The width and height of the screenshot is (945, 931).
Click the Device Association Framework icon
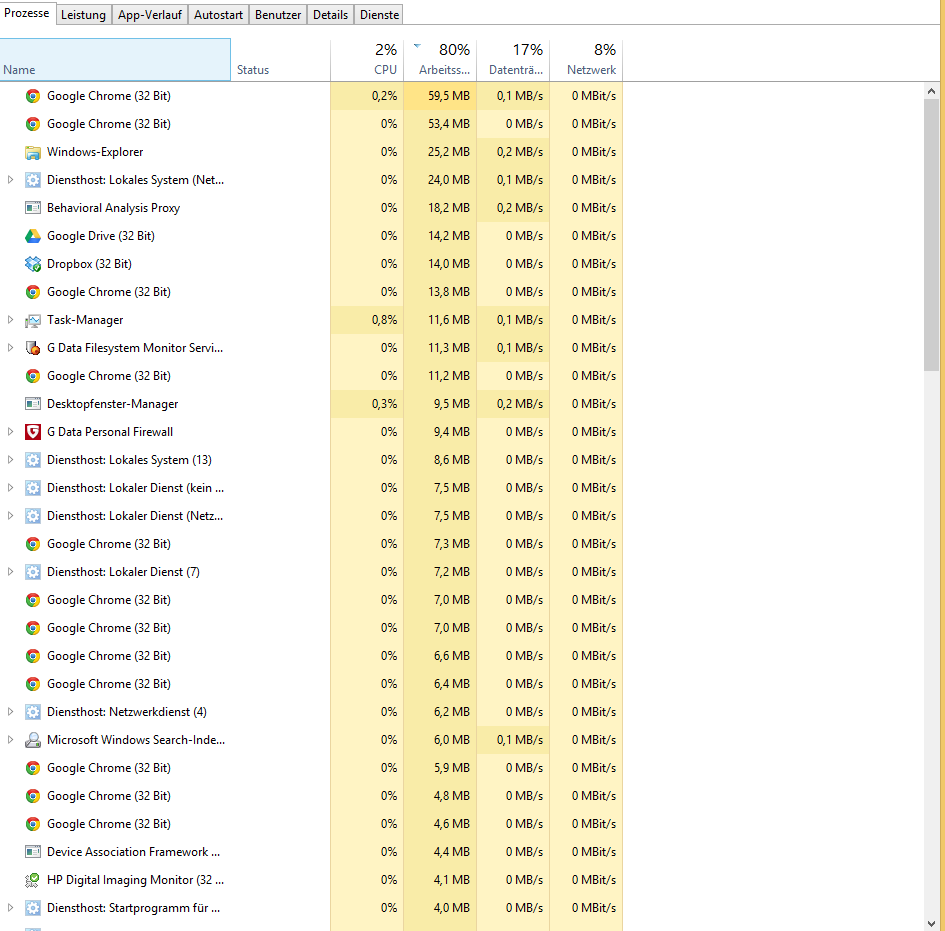[x=33, y=852]
